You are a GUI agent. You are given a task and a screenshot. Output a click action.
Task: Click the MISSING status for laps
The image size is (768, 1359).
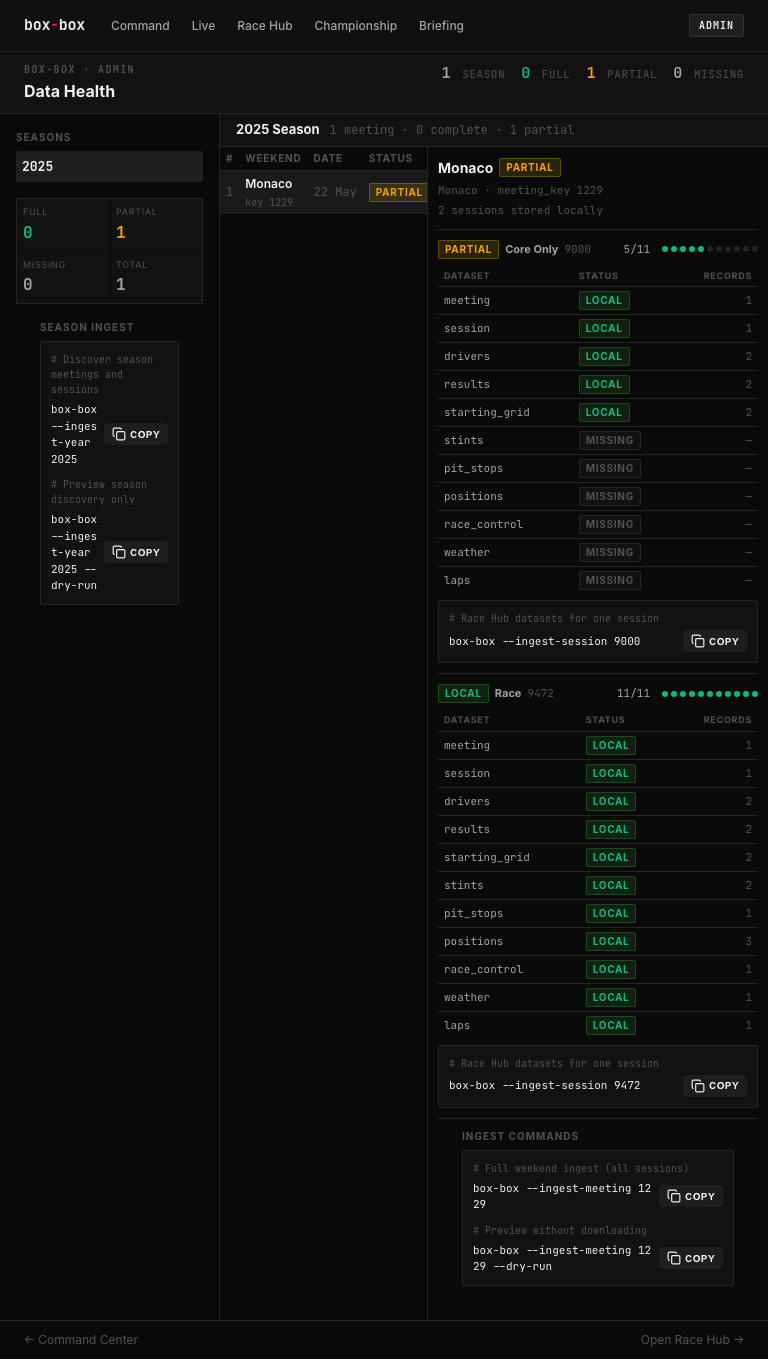(610, 580)
